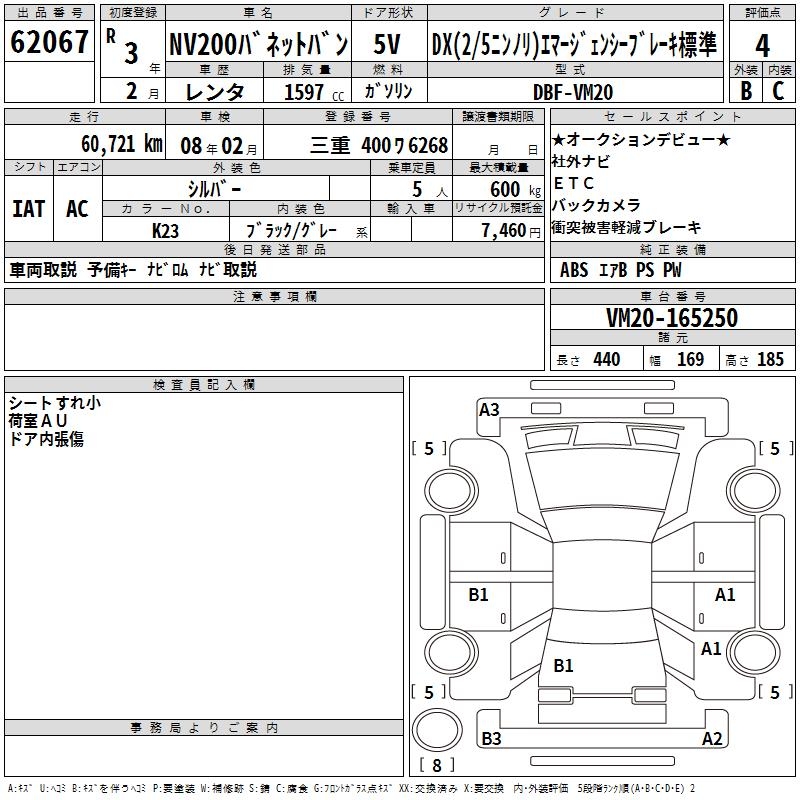This screenshot has height=800, width=800.
Task: Click the A2 damage mark on the diagram
Action: coord(712,738)
